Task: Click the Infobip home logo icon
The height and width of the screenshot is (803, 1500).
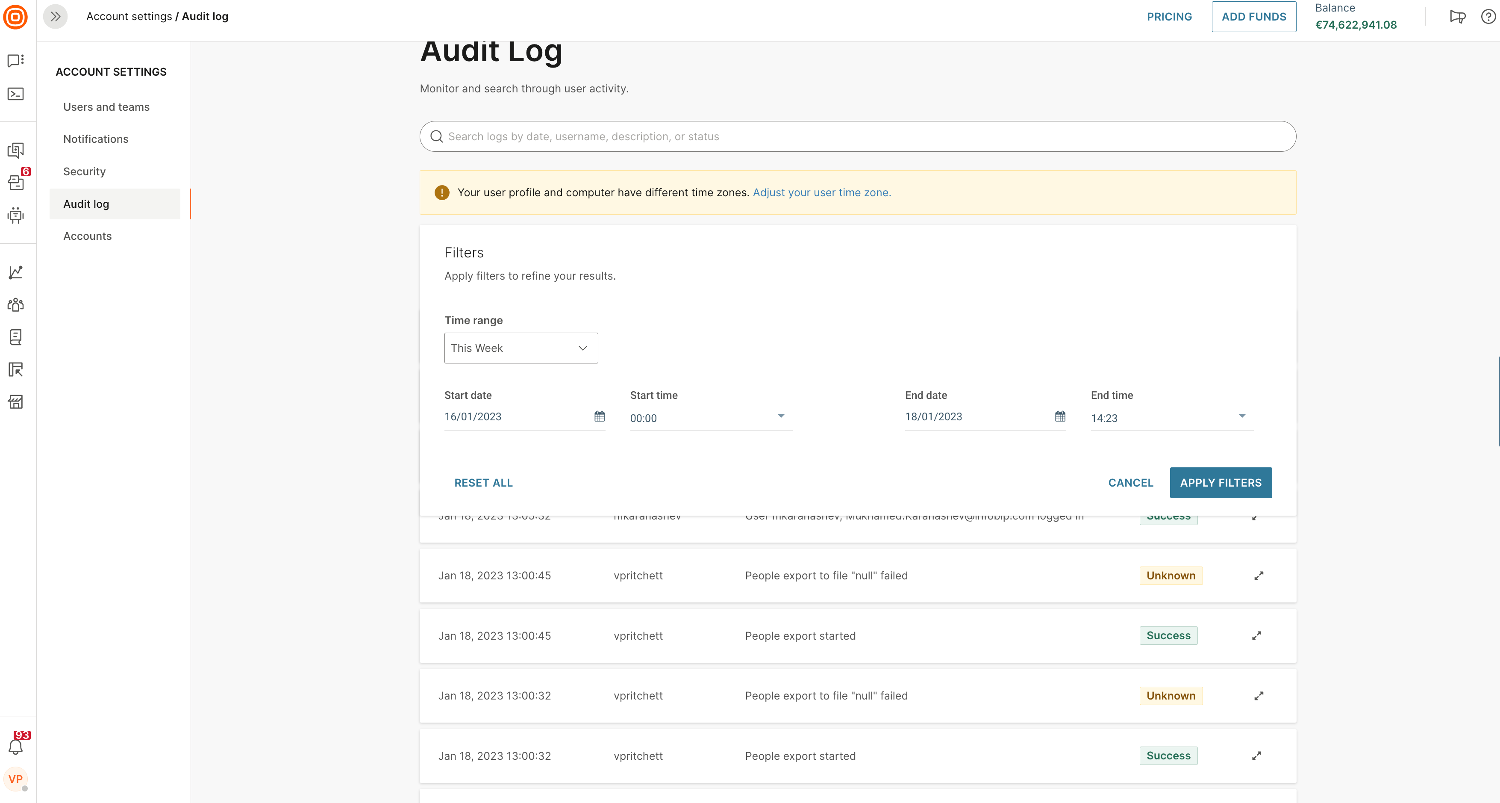Action: pyautogui.click(x=16, y=17)
